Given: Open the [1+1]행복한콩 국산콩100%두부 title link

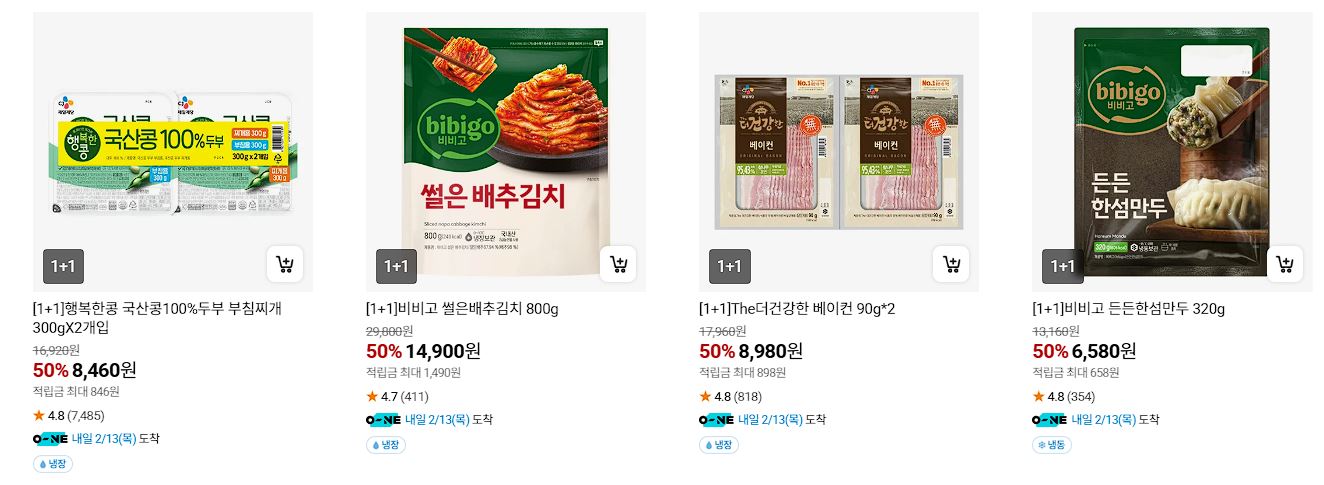Looking at the screenshot, I should pos(157,318).
